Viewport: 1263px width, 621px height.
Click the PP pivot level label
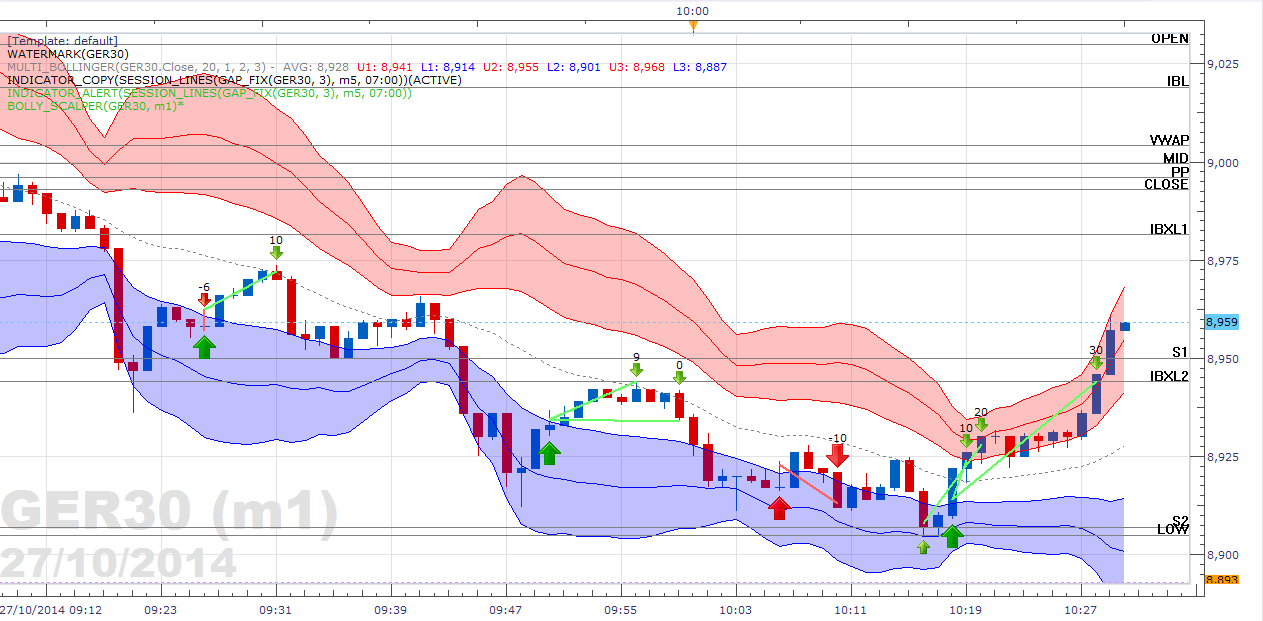pyautogui.click(x=1180, y=172)
